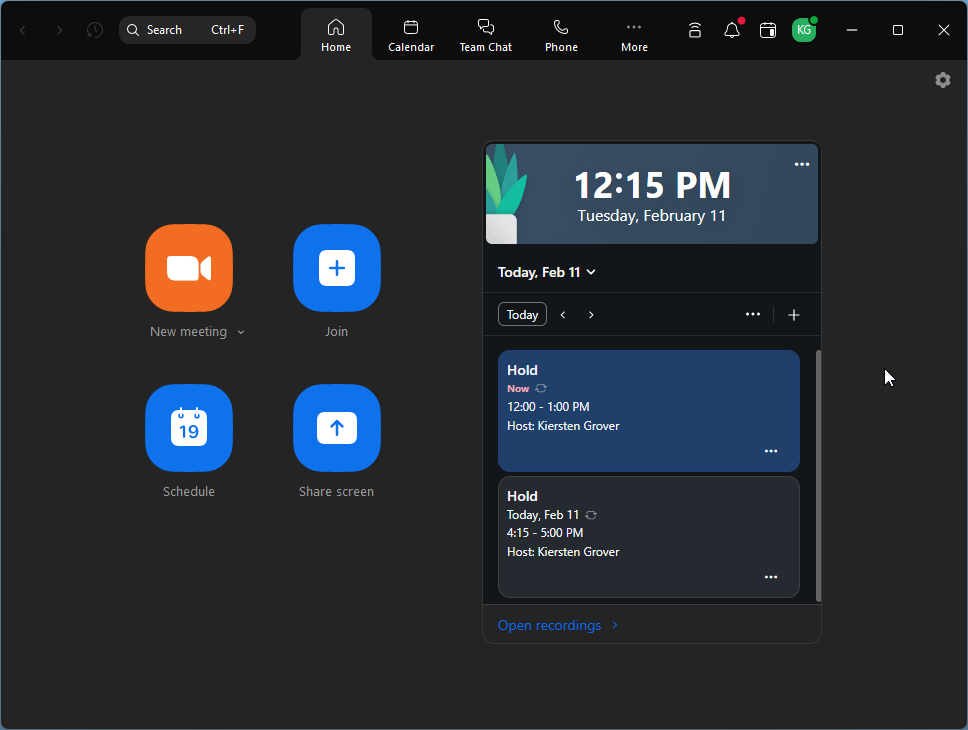968x730 pixels.
Task: Click the Today button in calendar panel
Action: click(522, 315)
